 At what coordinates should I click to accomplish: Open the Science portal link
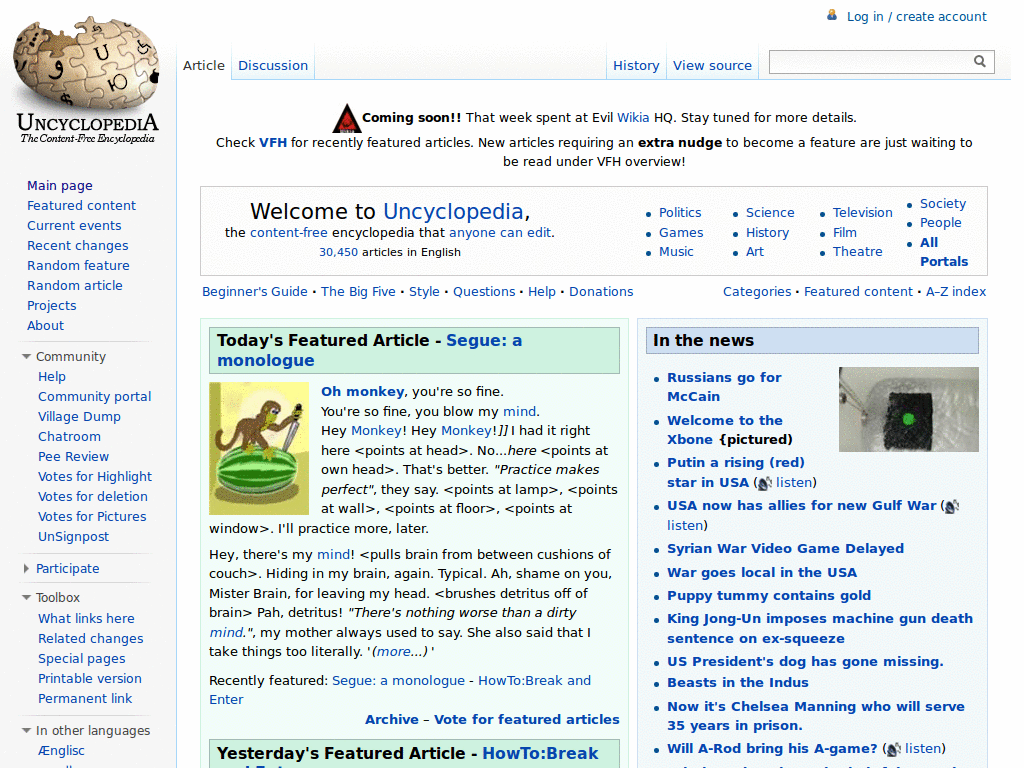(770, 213)
